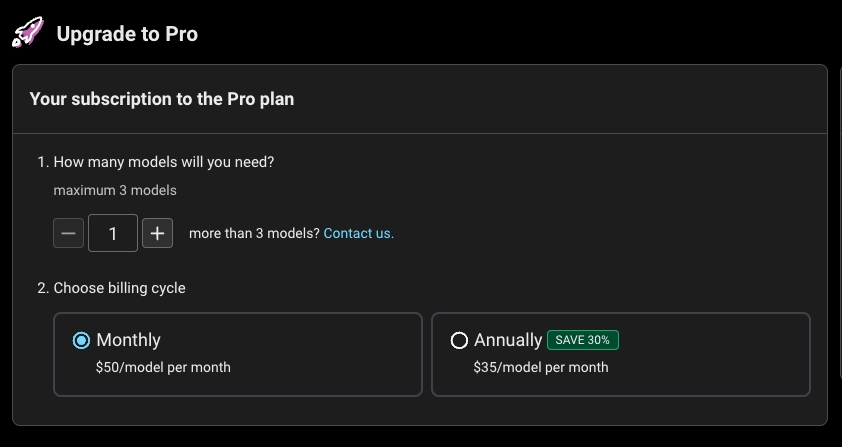Click the How many models question label
Image resolution: width=842 pixels, height=447 pixels.
point(163,162)
